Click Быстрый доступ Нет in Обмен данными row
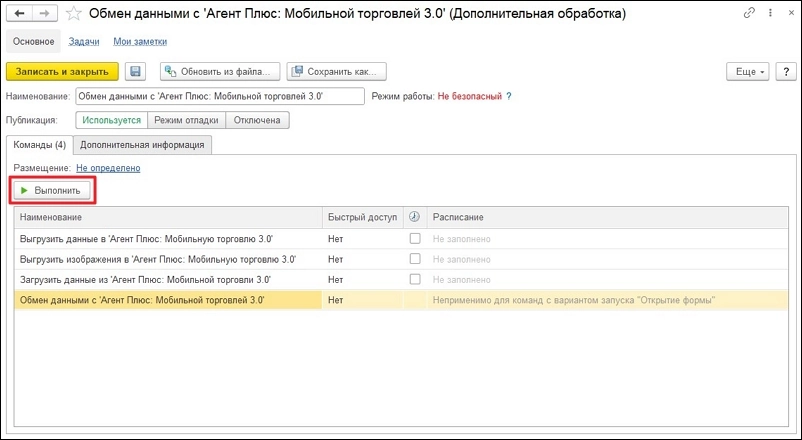 click(x=336, y=300)
